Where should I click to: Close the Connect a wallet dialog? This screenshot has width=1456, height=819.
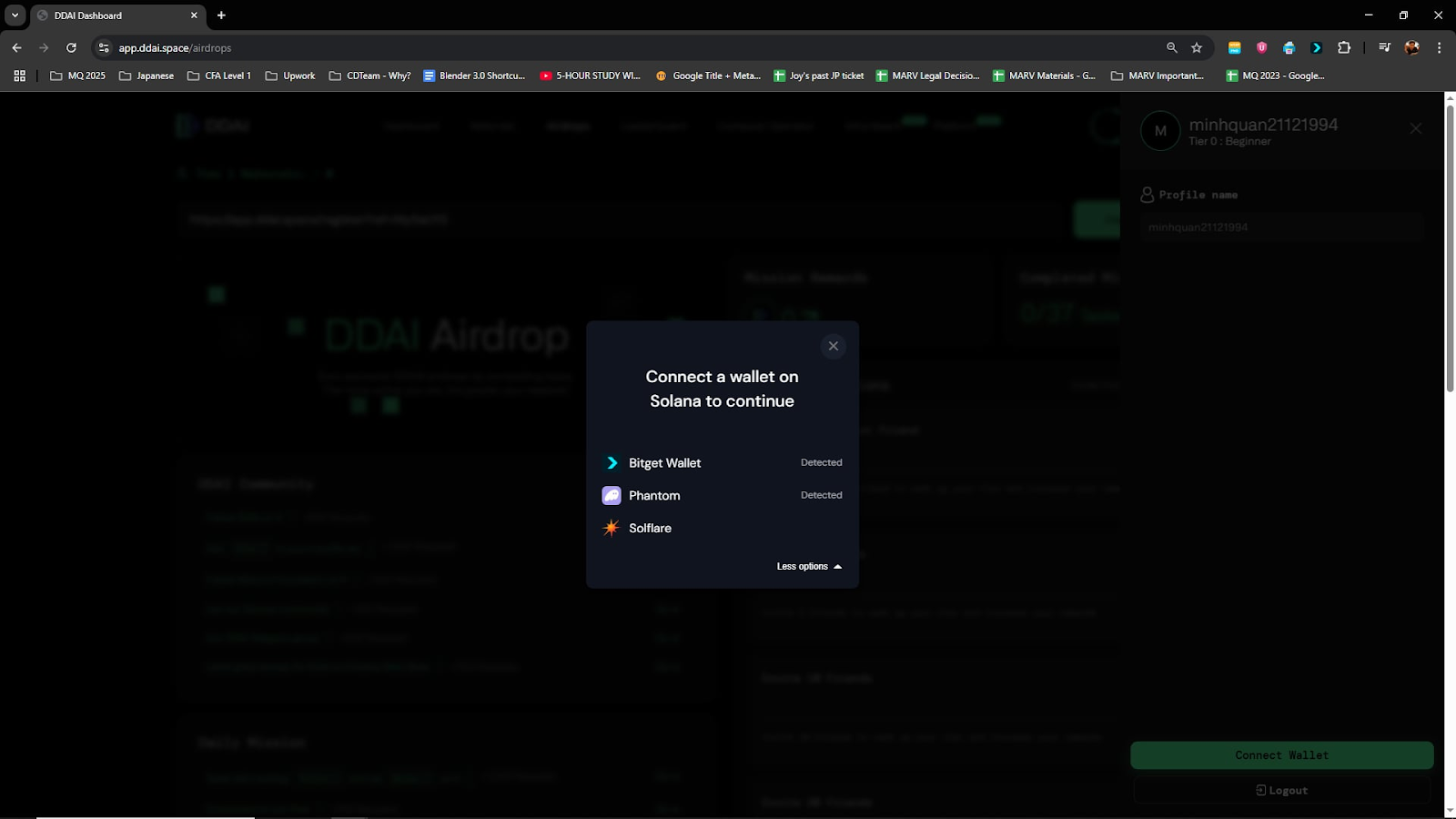coord(833,346)
